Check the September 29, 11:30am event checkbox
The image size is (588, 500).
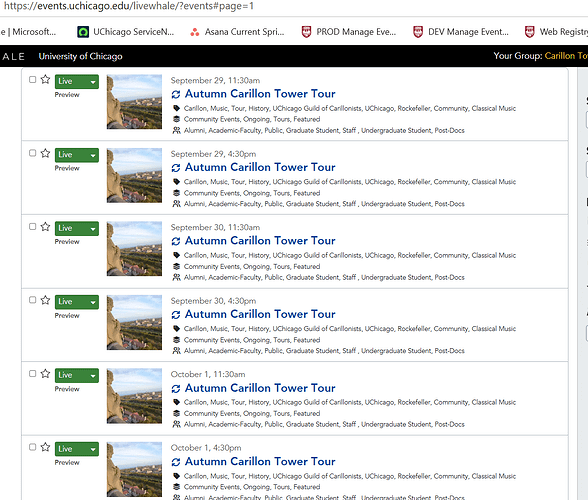coord(33,80)
